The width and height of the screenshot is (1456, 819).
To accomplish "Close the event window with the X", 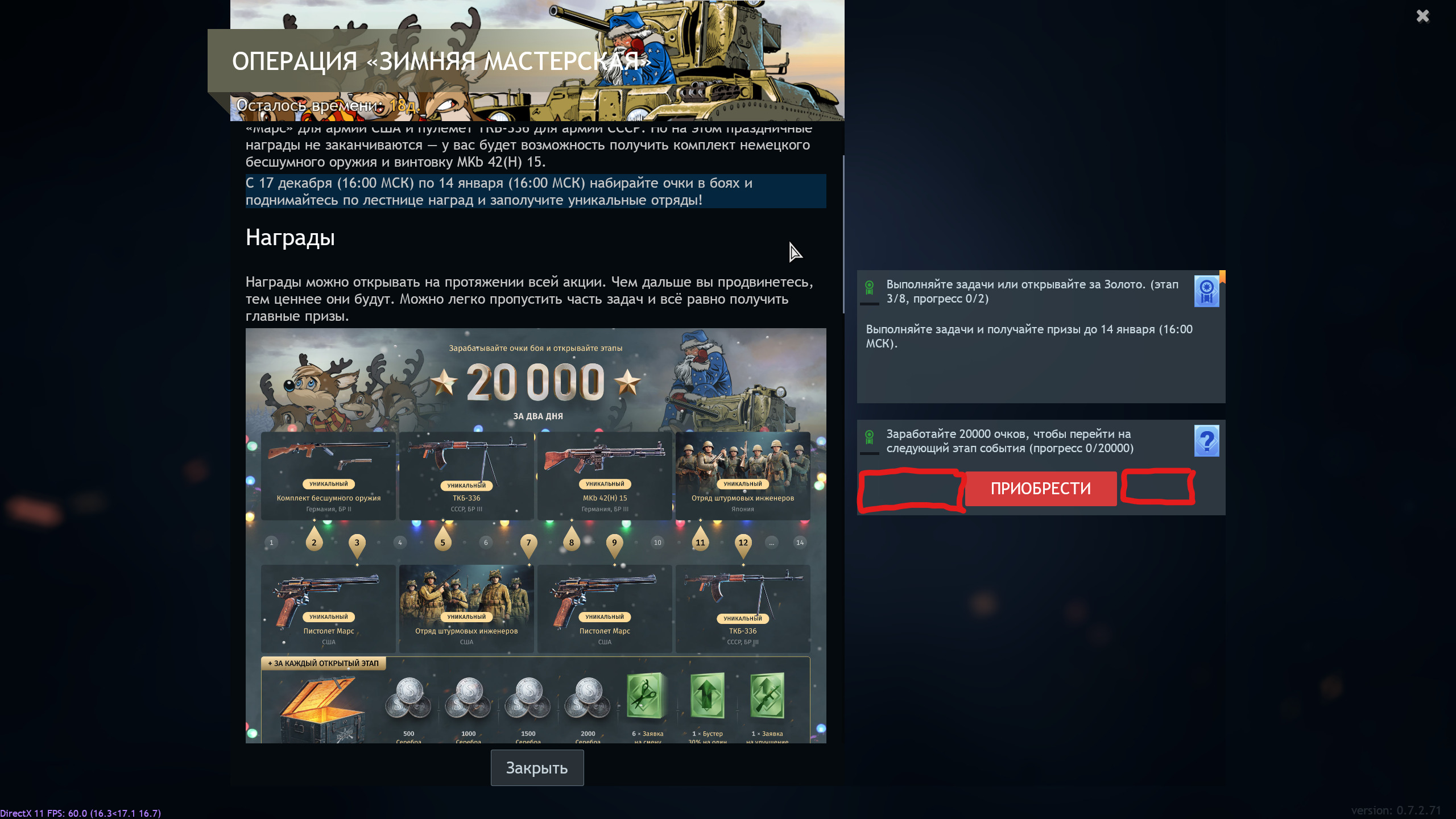I will 1422,16.
